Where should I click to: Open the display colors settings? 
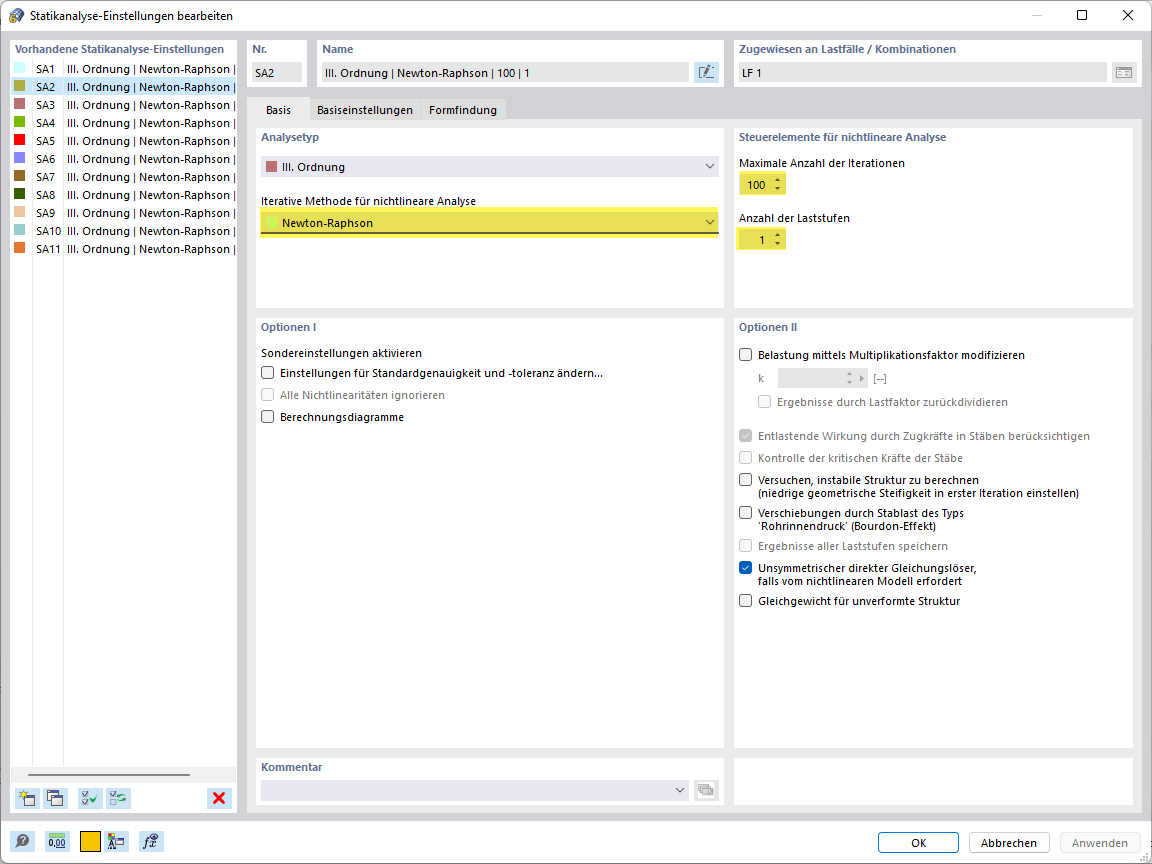[x=116, y=841]
